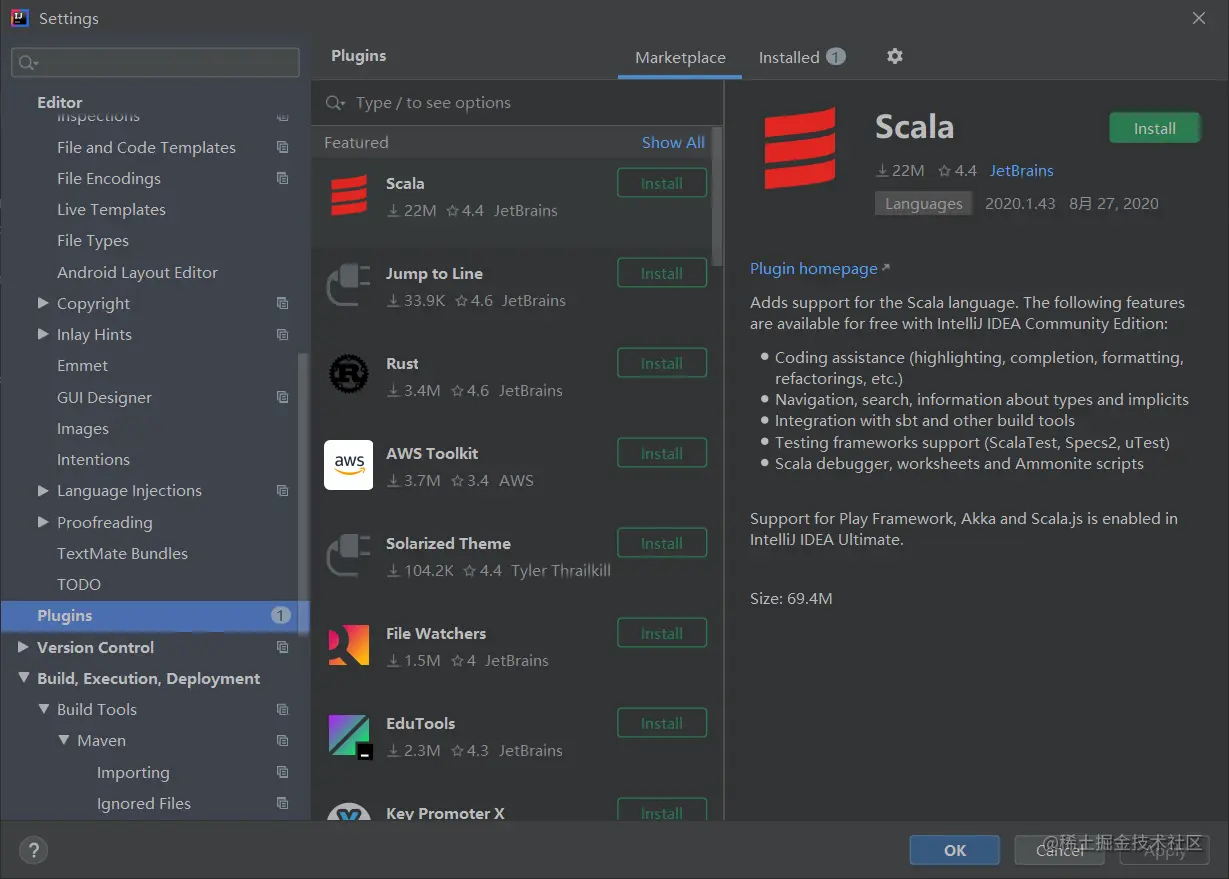Select the Rust gear logo icon
This screenshot has height=879, width=1229.
349,375
